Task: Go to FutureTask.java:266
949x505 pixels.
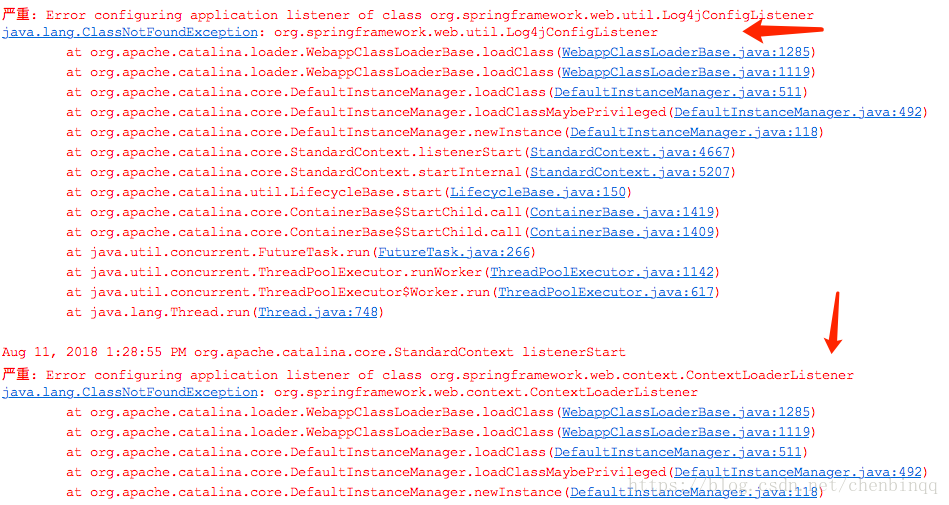Action: [454, 252]
